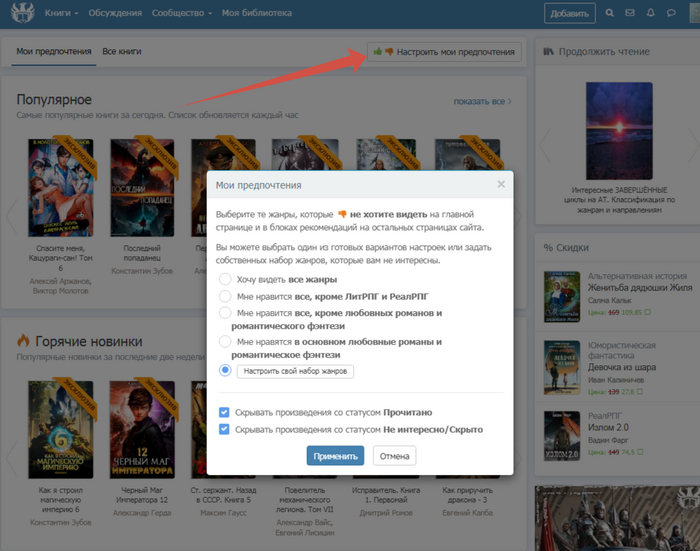Click left arrow of Популярное carousel
The image size is (700, 551).
(12, 216)
